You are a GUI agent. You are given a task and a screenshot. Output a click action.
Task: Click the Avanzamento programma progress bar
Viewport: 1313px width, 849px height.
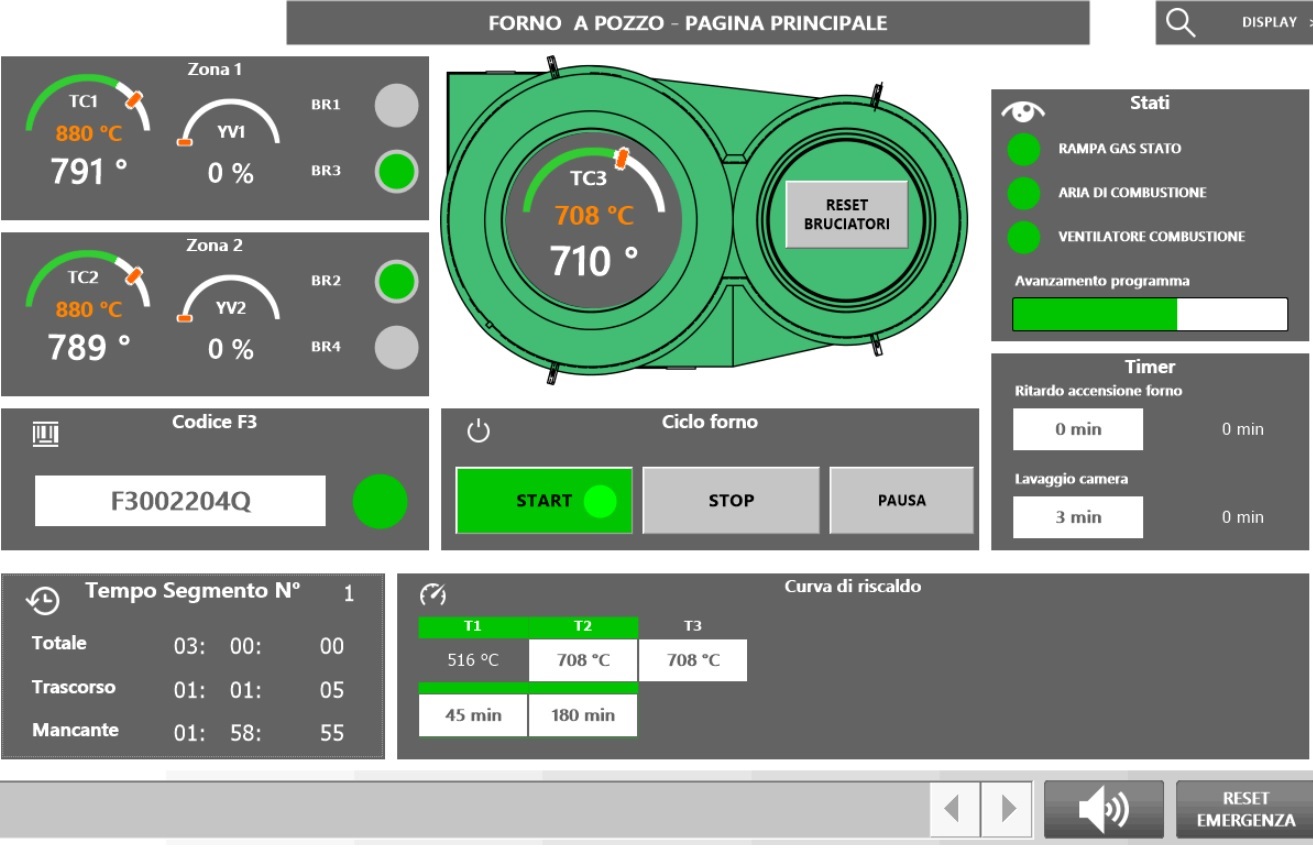coord(1150,314)
